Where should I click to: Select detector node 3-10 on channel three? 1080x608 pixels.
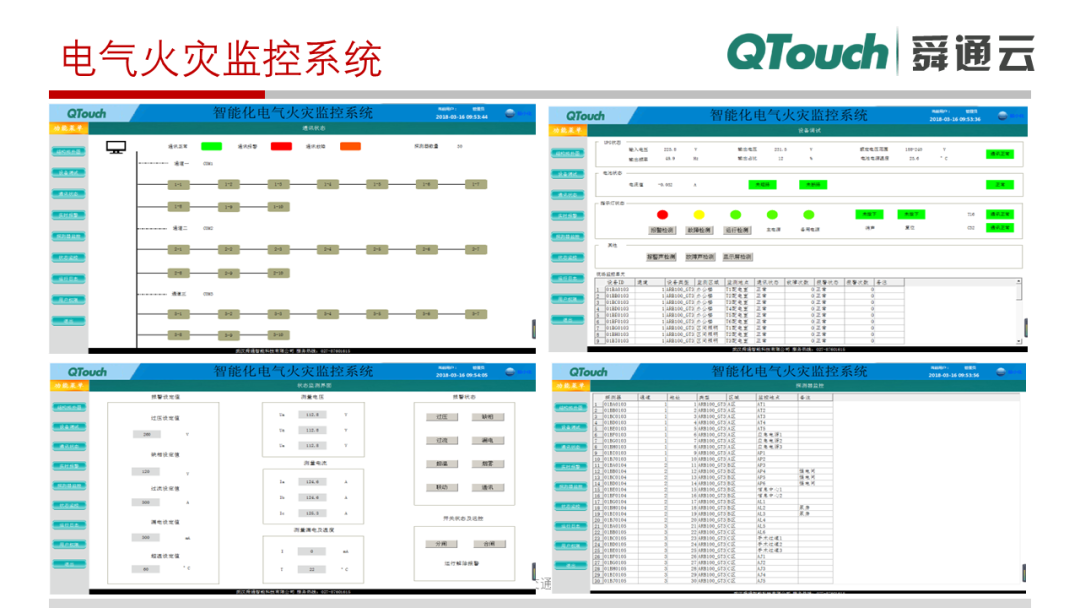pyautogui.click(x=279, y=335)
